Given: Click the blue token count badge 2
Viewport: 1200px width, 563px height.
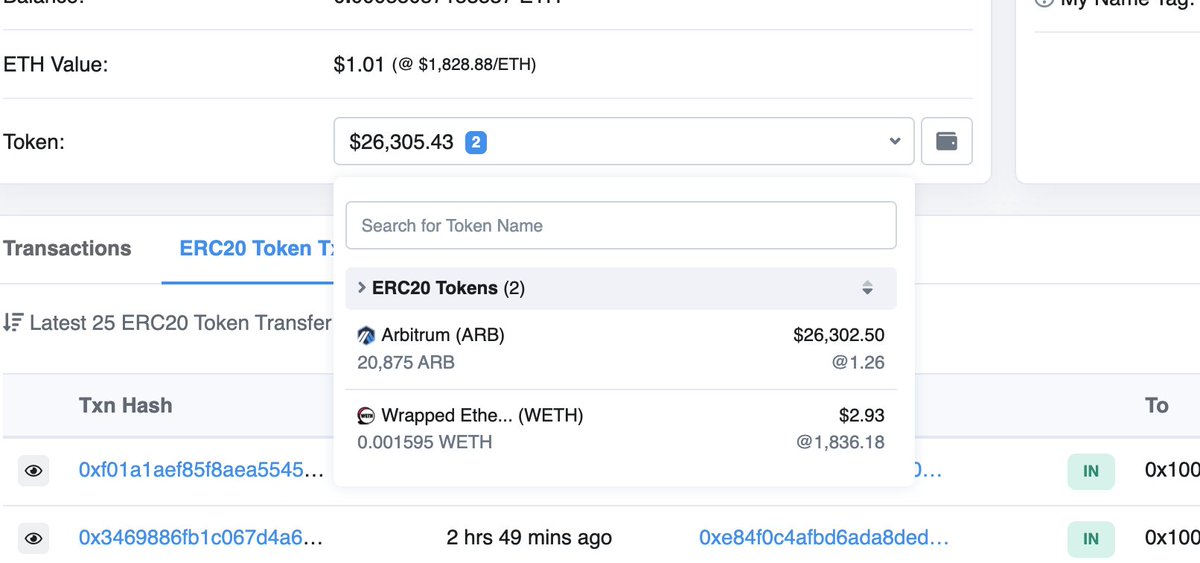Looking at the screenshot, I should click(476, 143).
